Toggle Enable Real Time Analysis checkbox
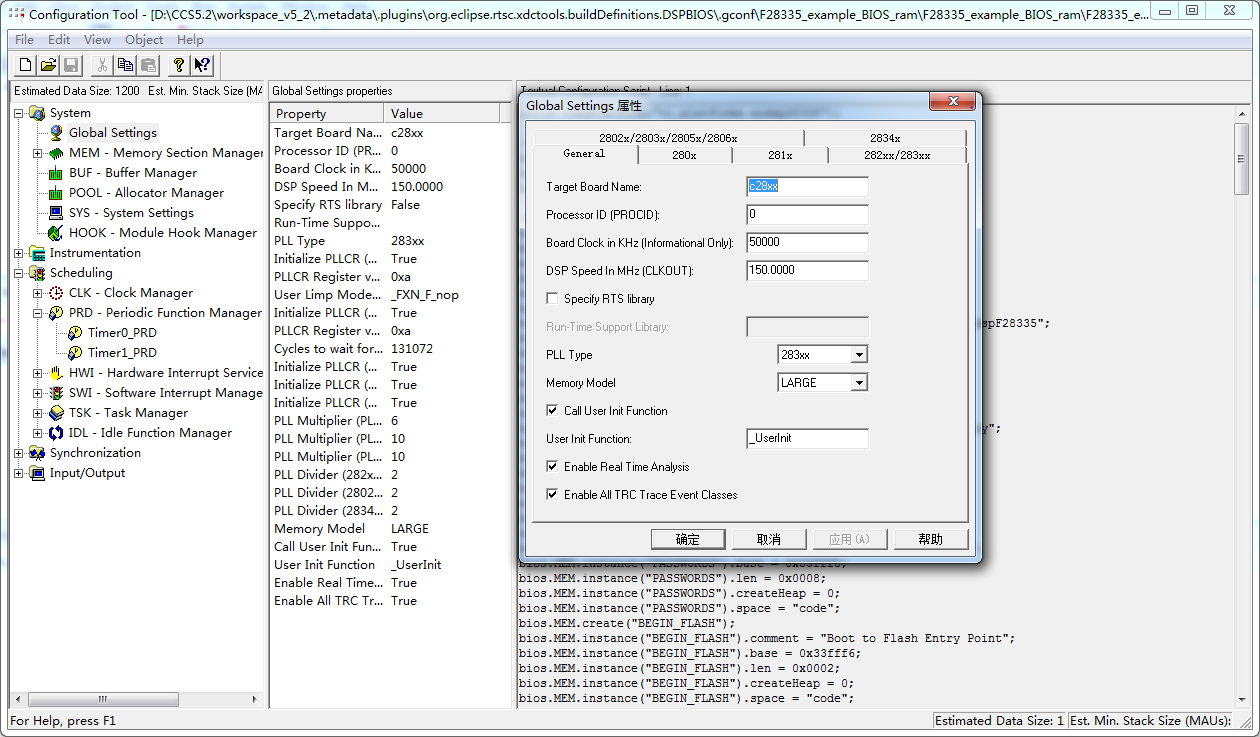The height and width of the screenshot is (737, 1260). [552, 467]
